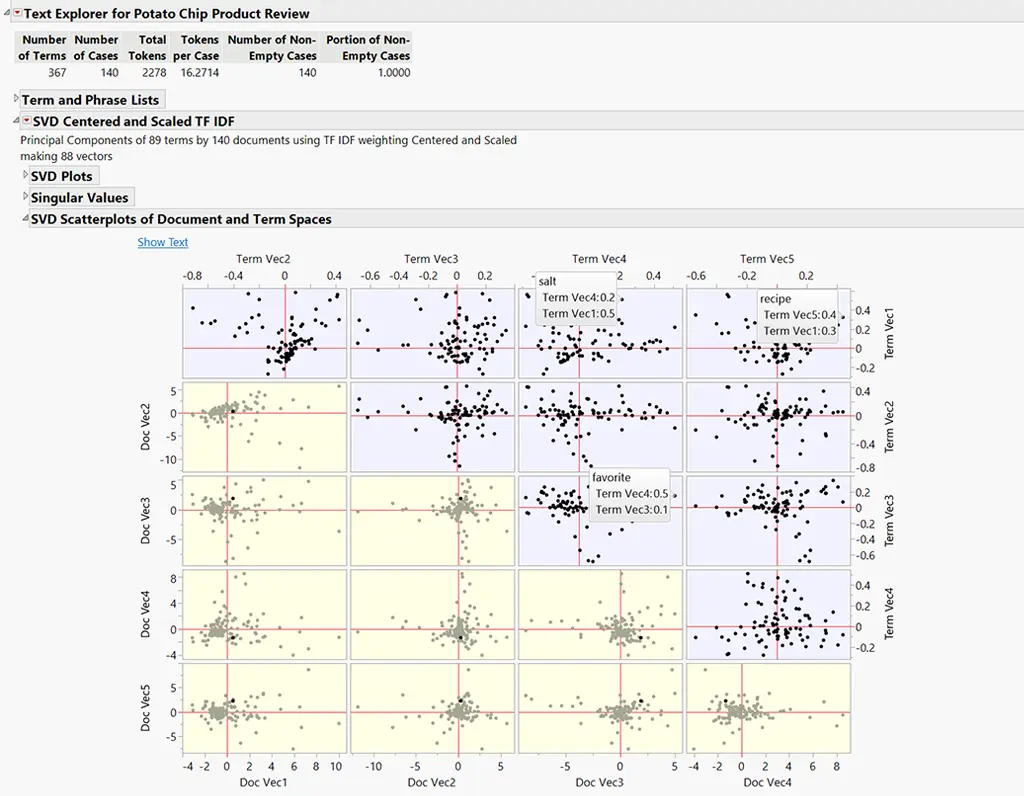Select the Tokens per Case column header
Viewport: 1024px width, 796px height.
point(195,48)
